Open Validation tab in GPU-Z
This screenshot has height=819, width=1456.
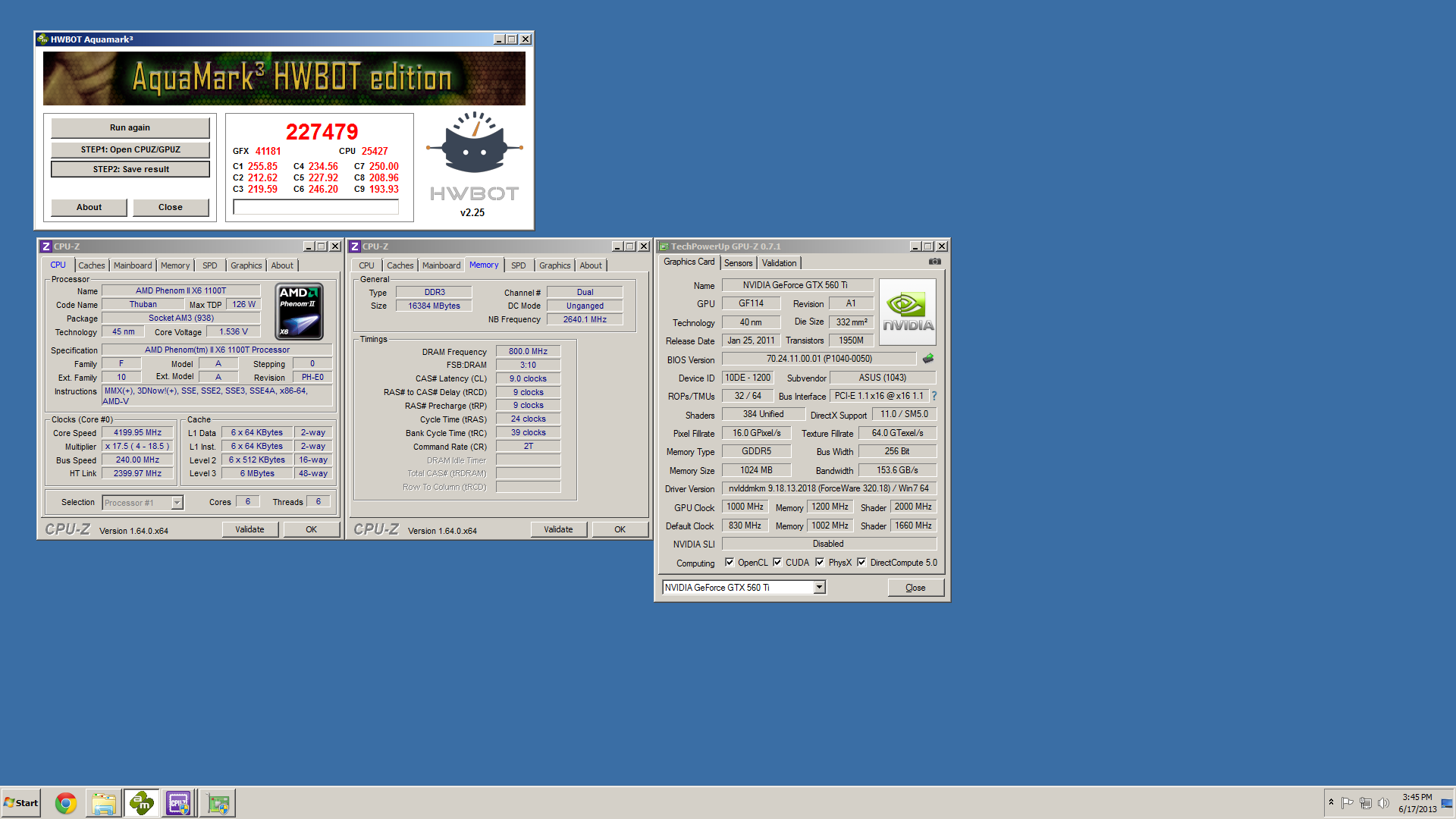pyautogui.click(x=780, y=263)
